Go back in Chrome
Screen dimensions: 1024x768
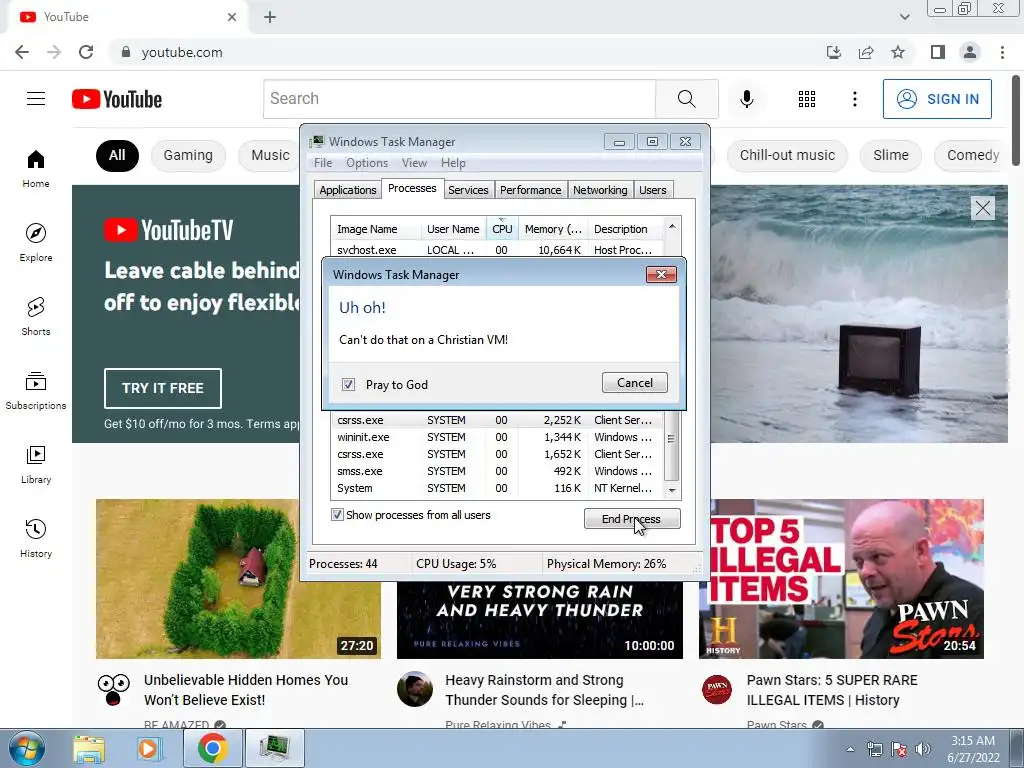coord(22,52)
